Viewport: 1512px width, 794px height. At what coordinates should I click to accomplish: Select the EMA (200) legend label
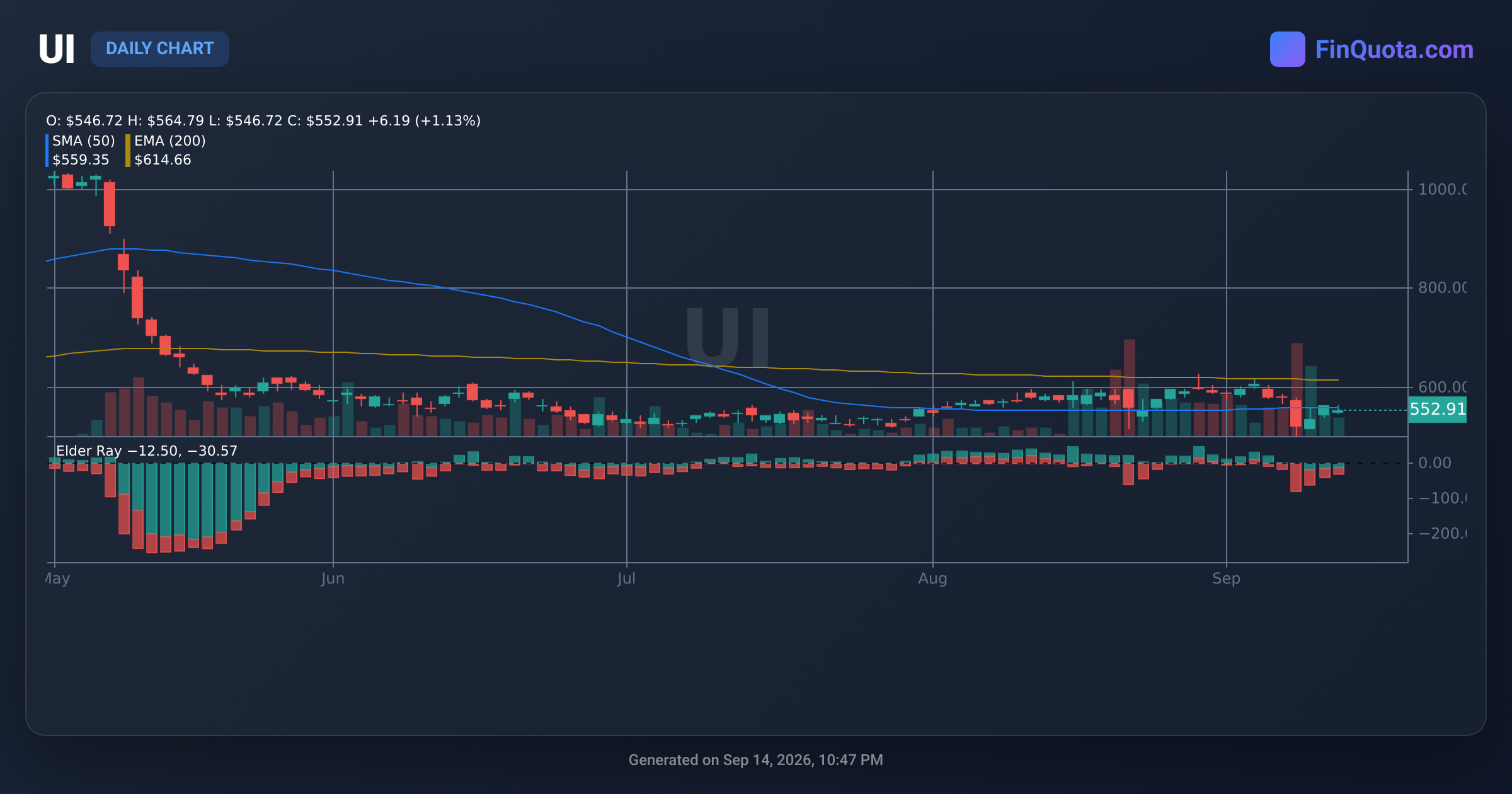pos(170,141)
